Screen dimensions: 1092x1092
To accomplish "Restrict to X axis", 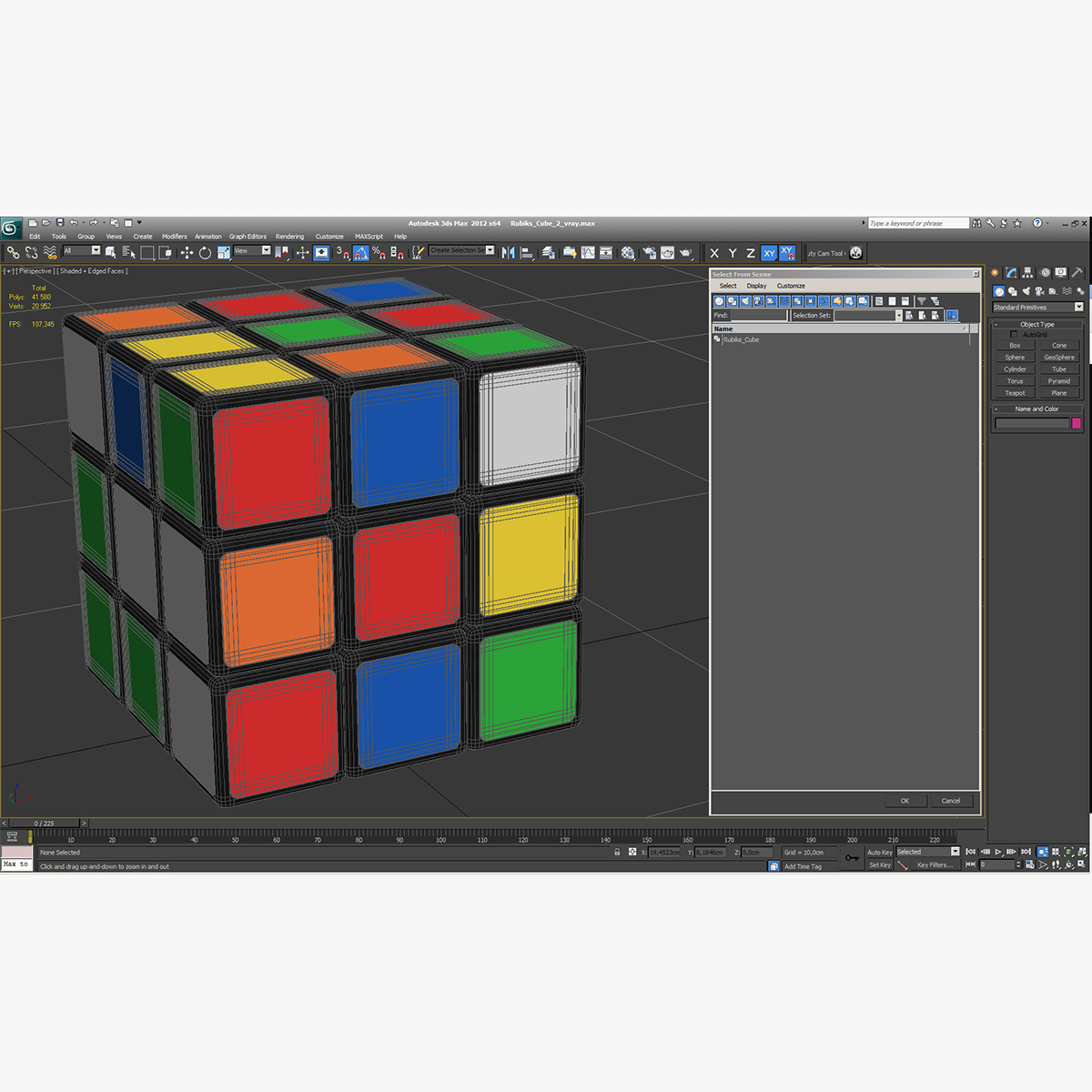I will coord(714,253).
